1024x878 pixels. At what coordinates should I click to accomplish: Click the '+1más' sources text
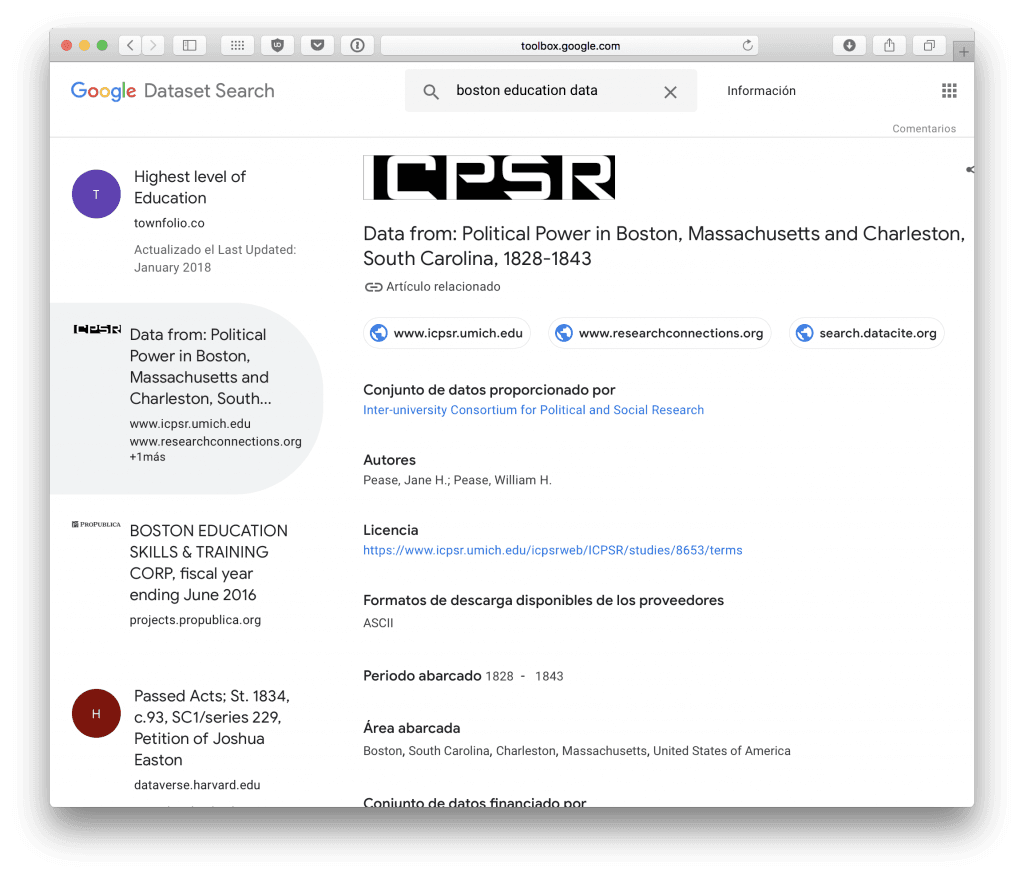[148, 457]
